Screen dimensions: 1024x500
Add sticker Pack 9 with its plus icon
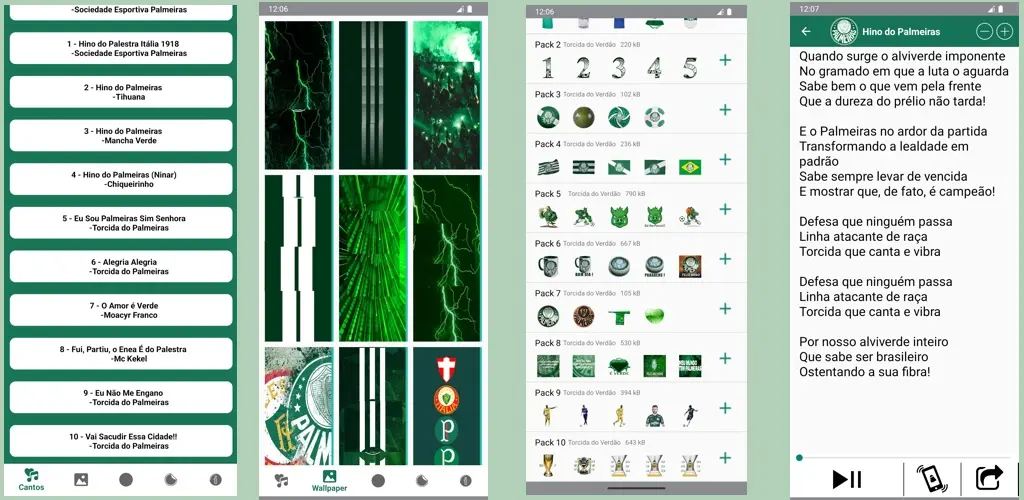point(725,408)
